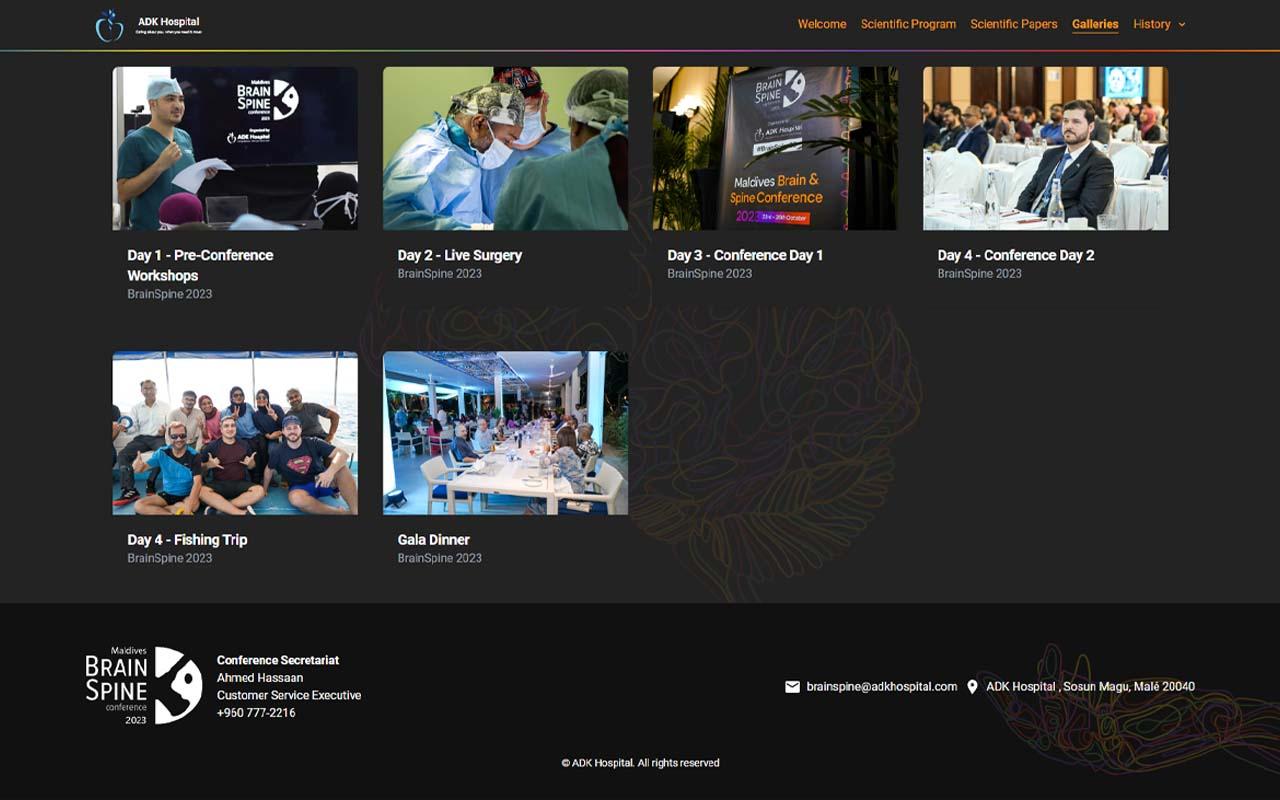The width and height of the screenshot is (1280, 800).
Task: Open the History menu item
Action: click(x=1152, y=24)
